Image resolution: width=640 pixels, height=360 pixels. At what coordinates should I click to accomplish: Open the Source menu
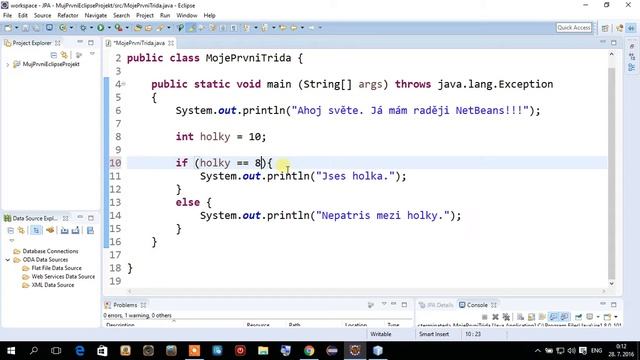42,16
